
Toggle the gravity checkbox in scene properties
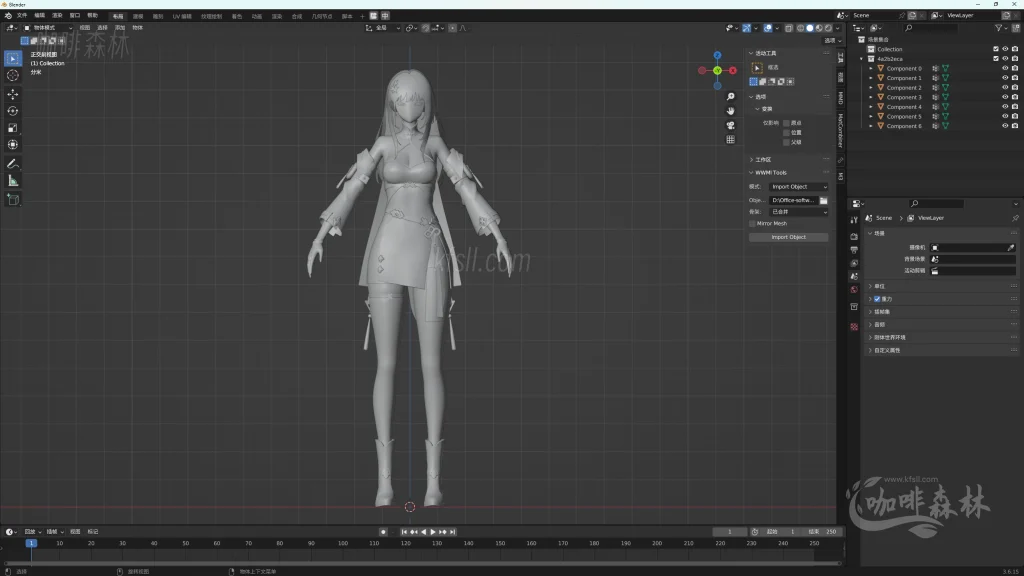(x=877, y=299)
